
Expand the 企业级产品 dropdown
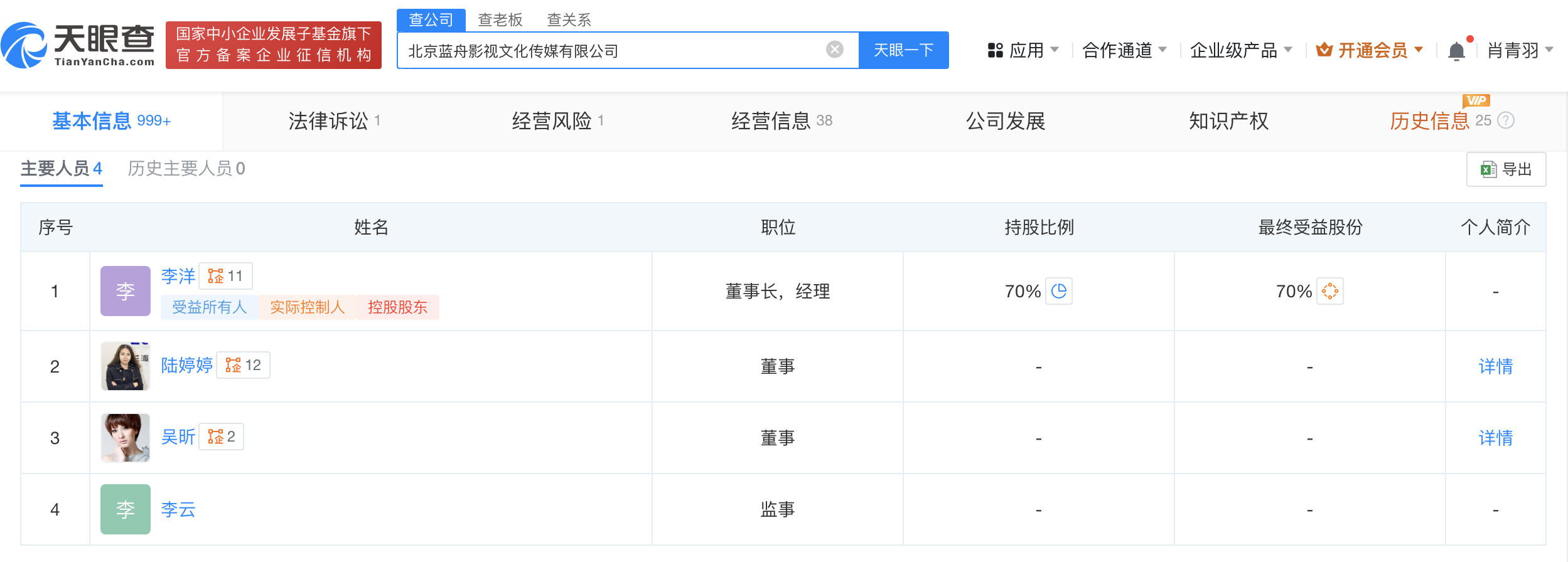[1240, 50]
